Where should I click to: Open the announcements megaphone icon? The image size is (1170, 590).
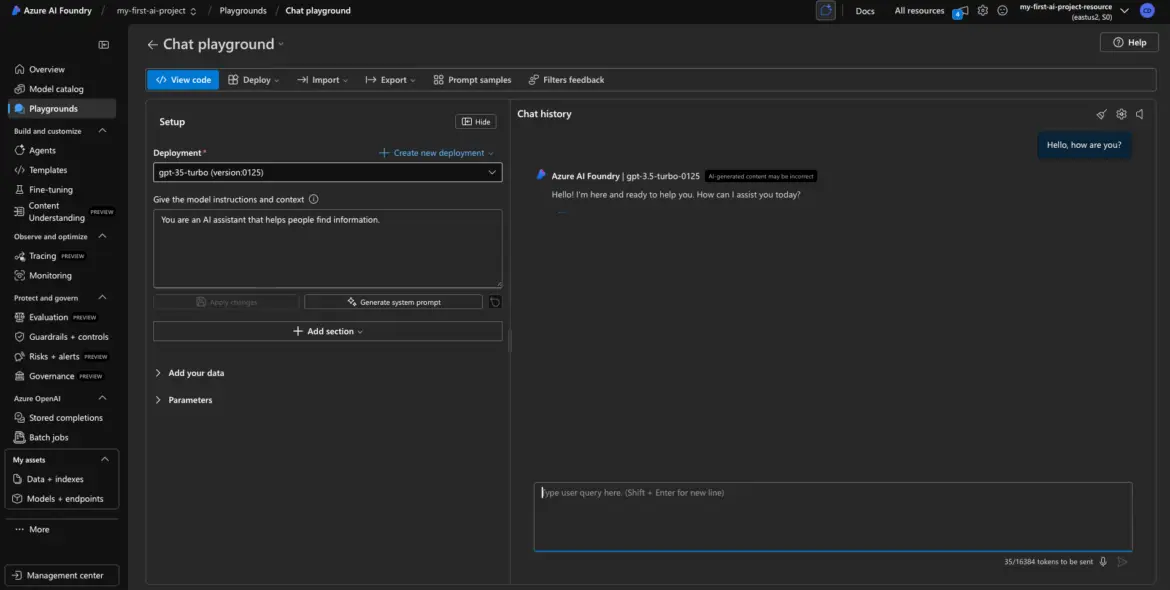tap(959, 11)
